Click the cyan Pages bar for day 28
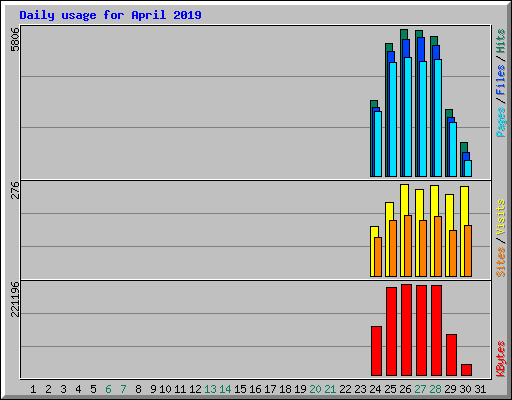512x400 pixels. 438,118
